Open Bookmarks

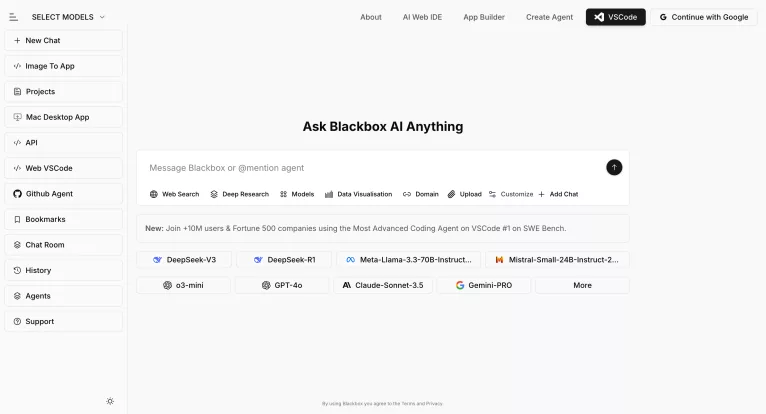pyautogui.click(x=64, y=219)
